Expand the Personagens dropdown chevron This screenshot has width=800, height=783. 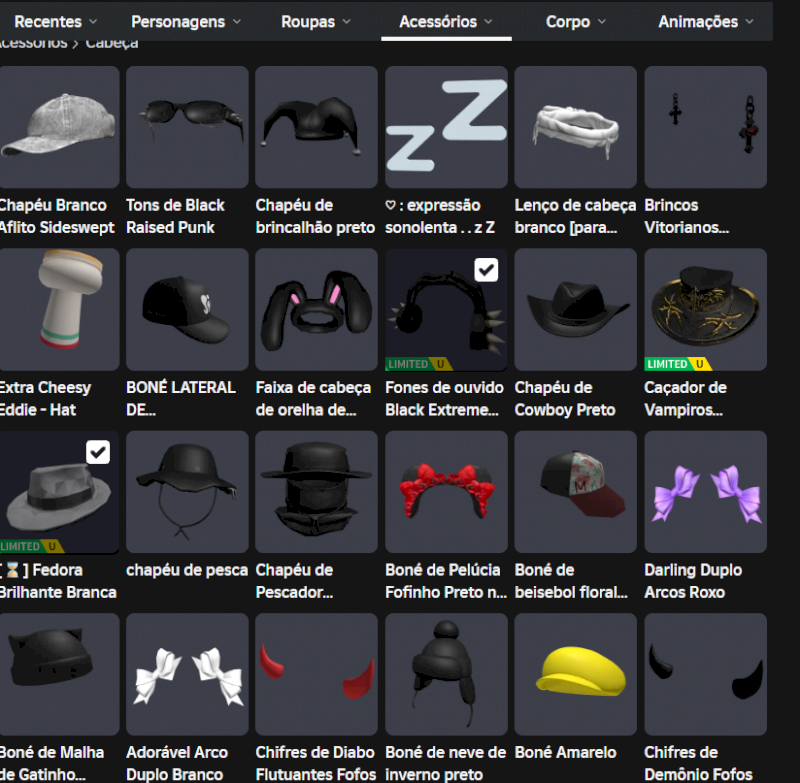(237, 21)
